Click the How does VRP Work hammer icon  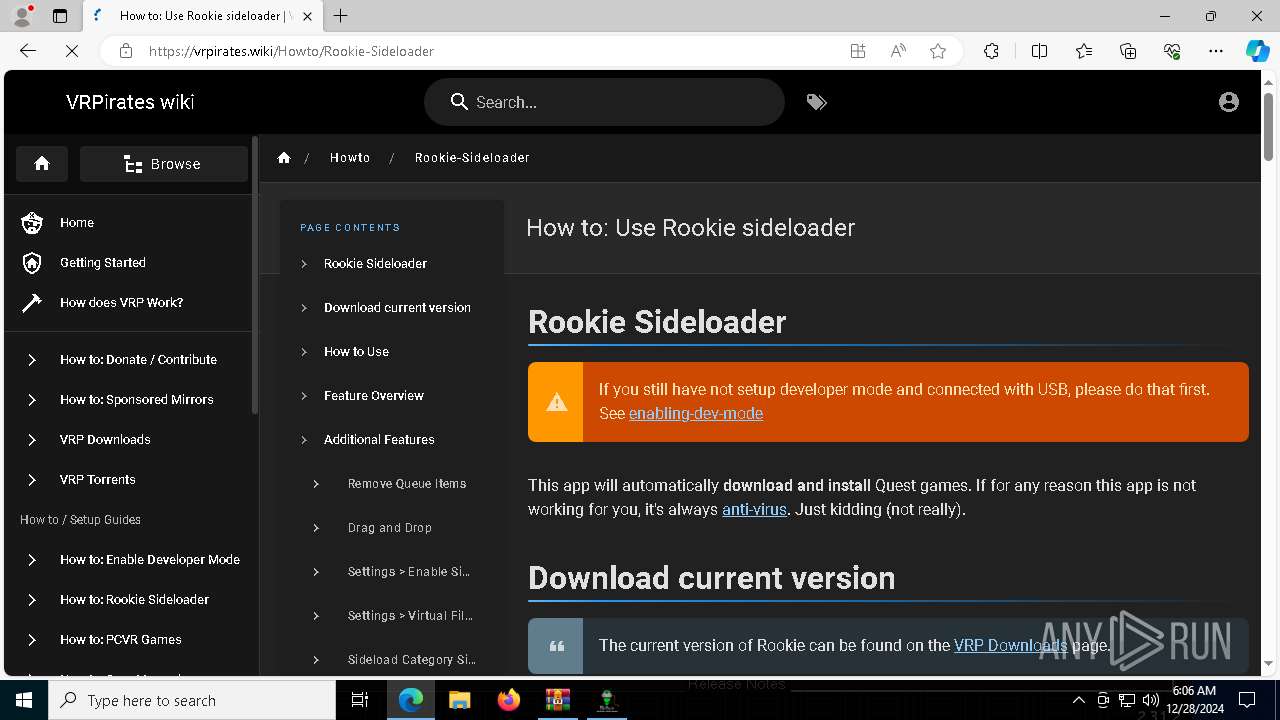click(x=32, y=303)
